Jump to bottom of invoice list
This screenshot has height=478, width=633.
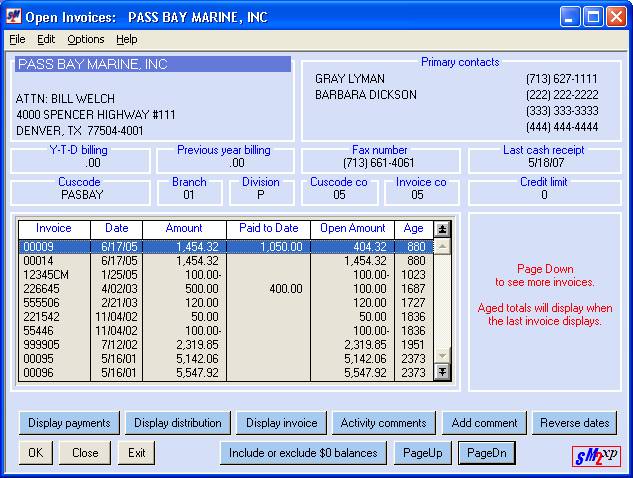[x=442, y=373]
